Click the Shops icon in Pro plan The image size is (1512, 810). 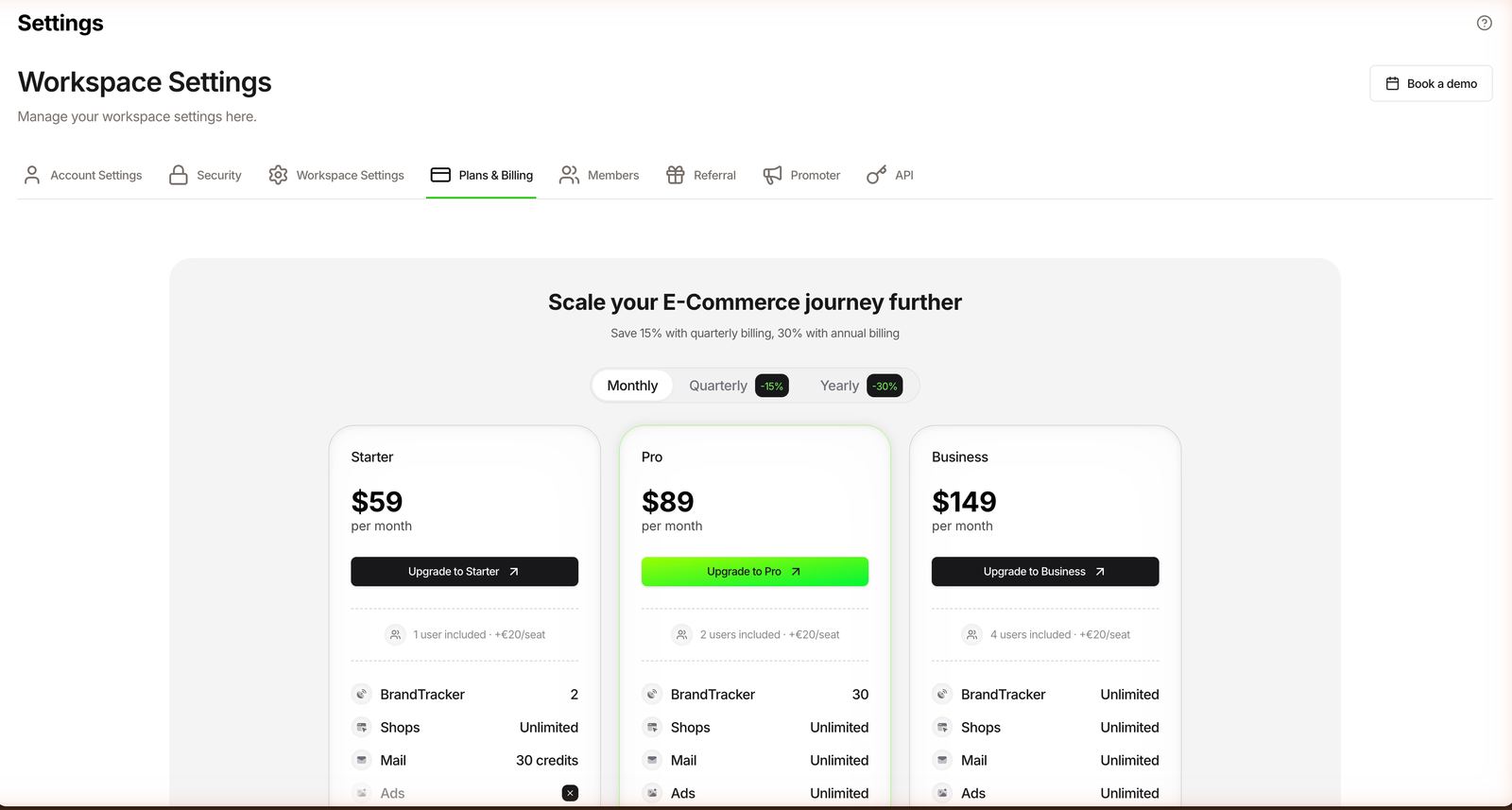652,728
